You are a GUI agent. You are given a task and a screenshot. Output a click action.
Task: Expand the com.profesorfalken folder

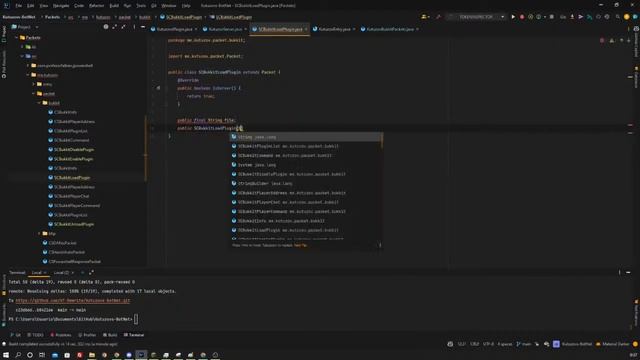pos(28,65)
